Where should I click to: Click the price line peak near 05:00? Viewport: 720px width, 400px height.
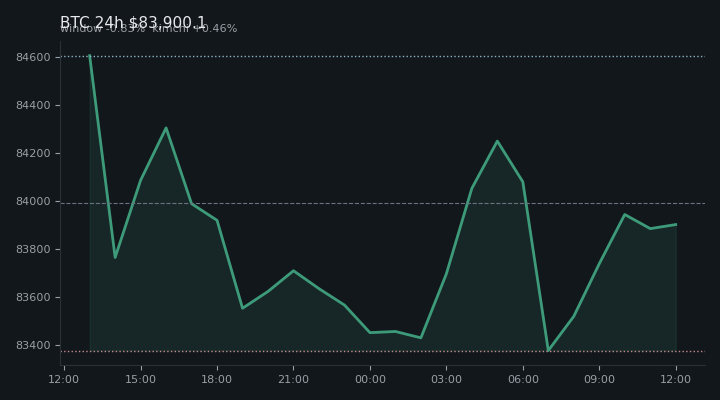click(x=497, y=141)
